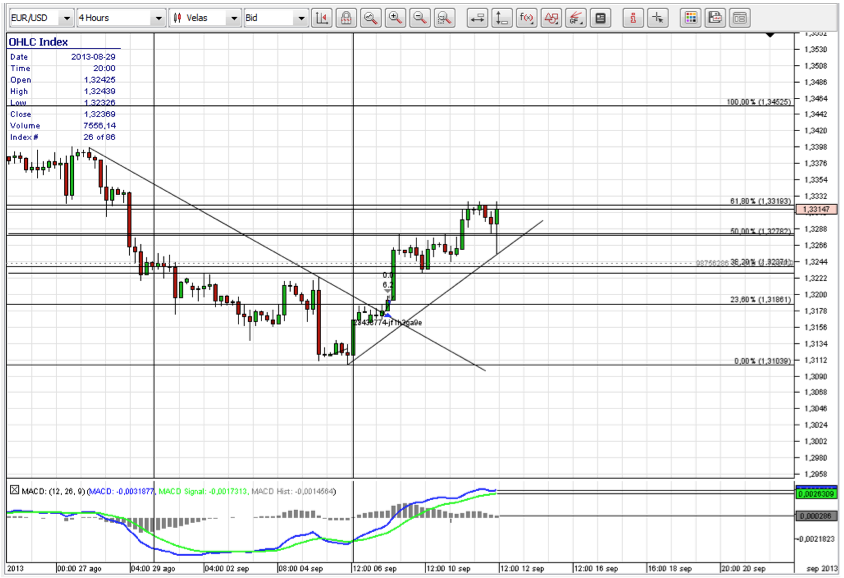Click the thermometer indicator icon
The height and width of the screenshot is (578, 844).
[x=634, y=16]
